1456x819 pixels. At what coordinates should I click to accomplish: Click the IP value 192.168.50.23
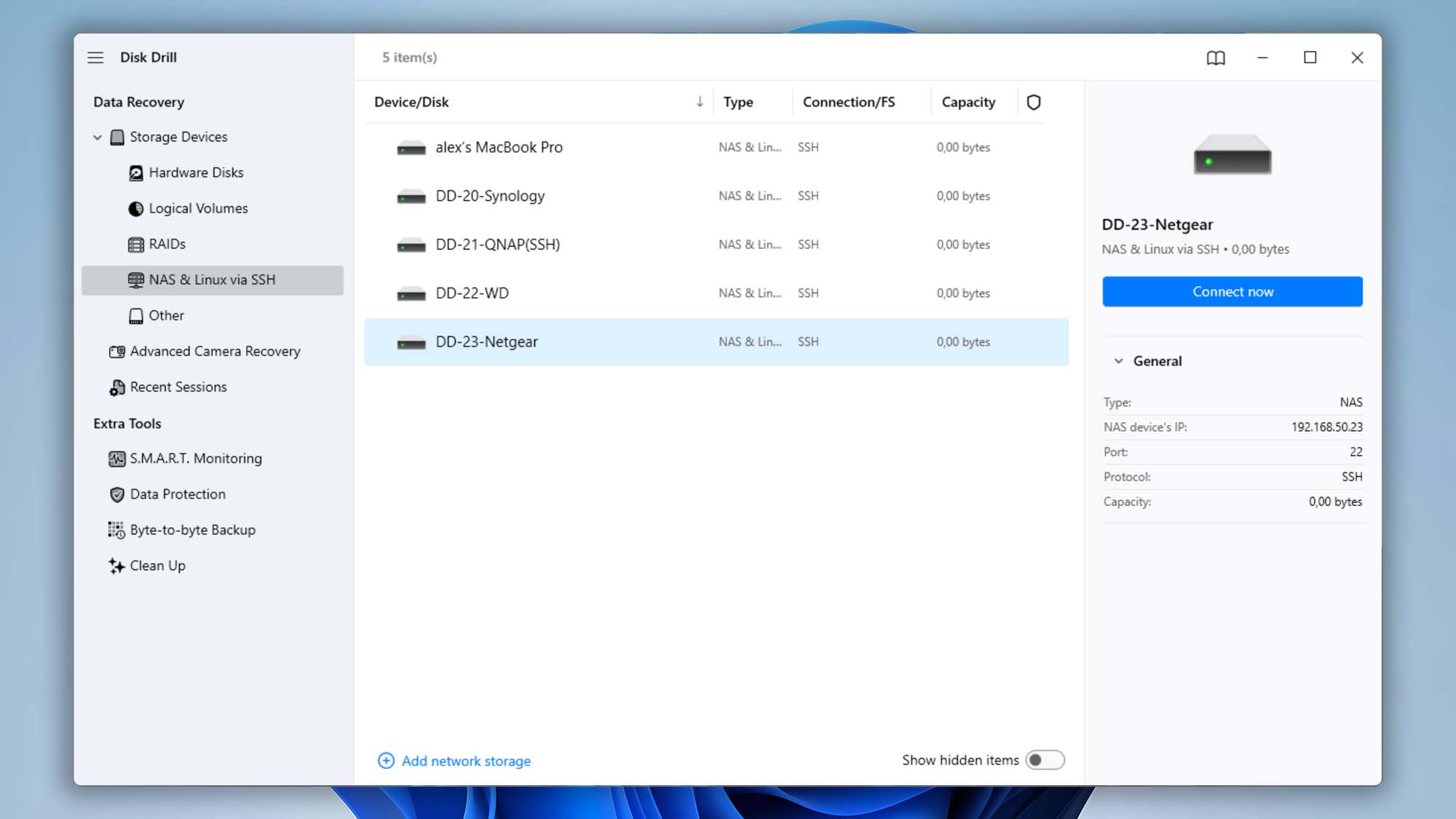pos(1326,427)
